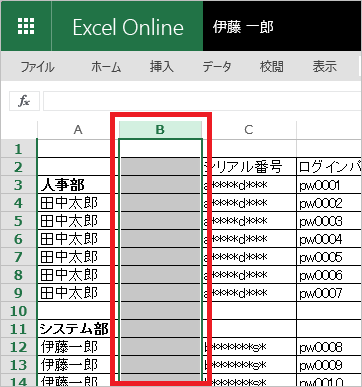Open the ファイル tab

37,67
